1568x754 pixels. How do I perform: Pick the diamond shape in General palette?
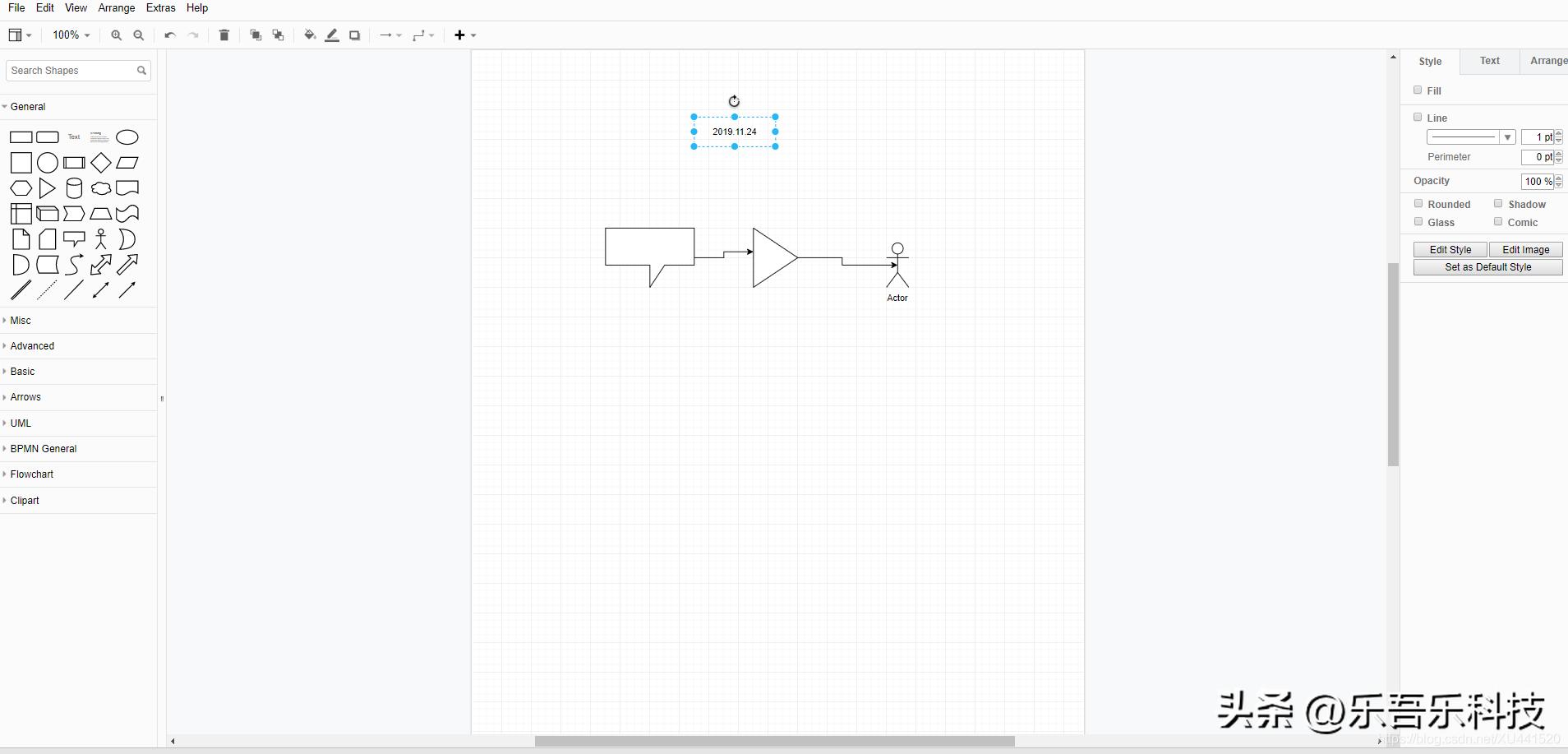[101, 163]
